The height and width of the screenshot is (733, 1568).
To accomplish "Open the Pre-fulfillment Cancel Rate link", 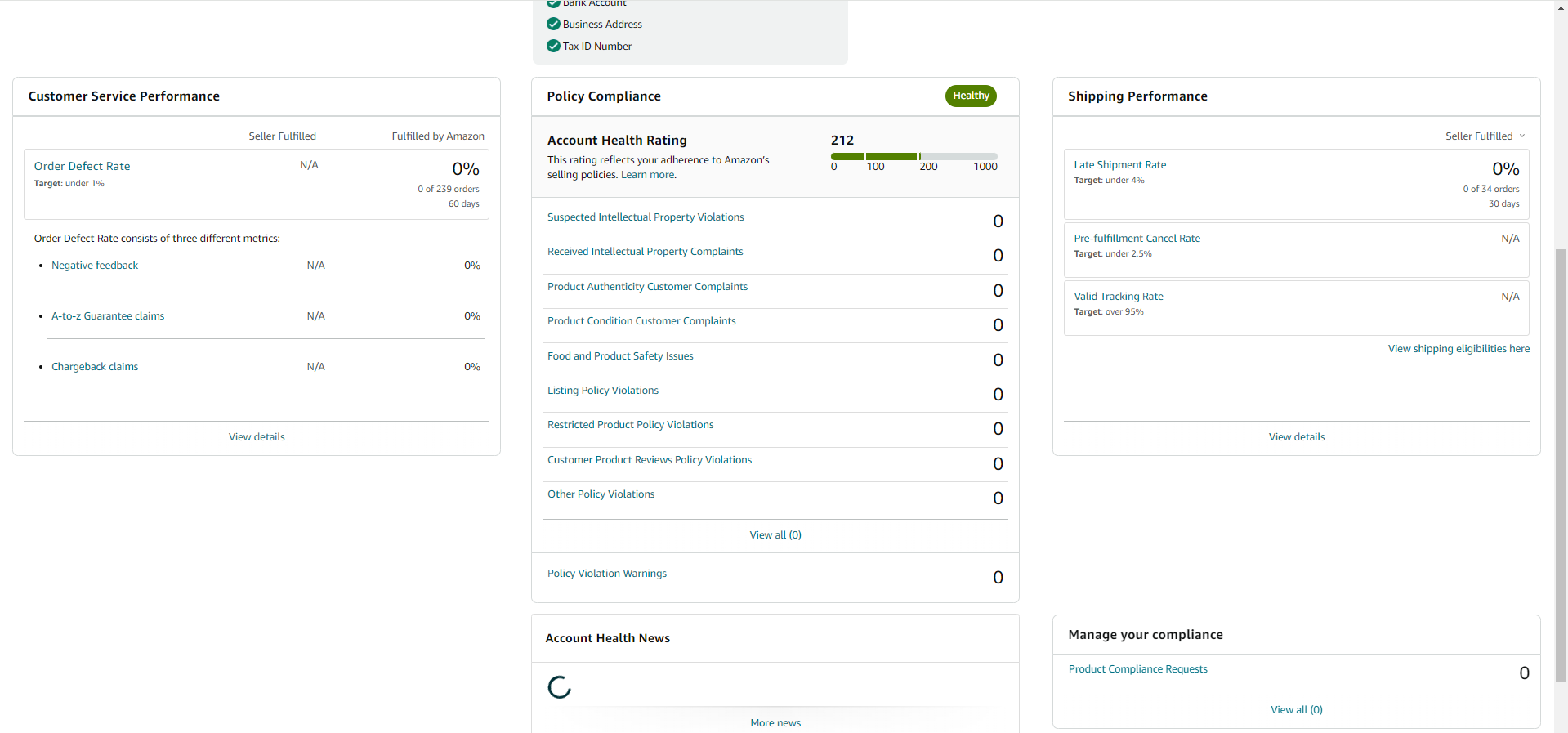I will [x=1137, y=239].
